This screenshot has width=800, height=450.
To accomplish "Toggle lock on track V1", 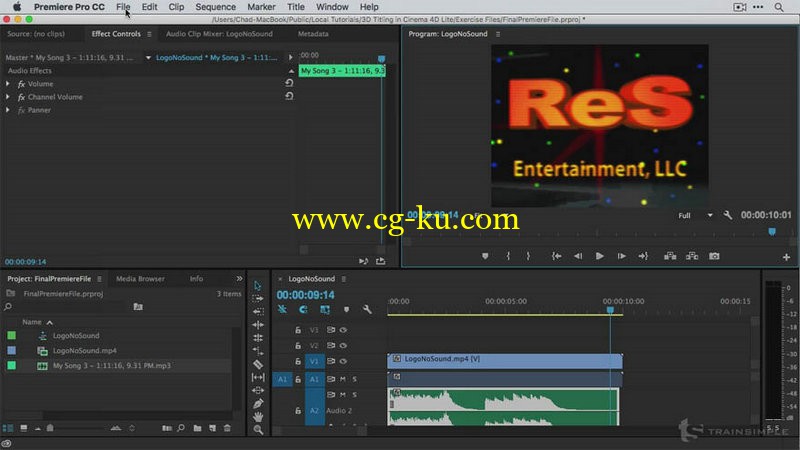I will click(298, 361).
